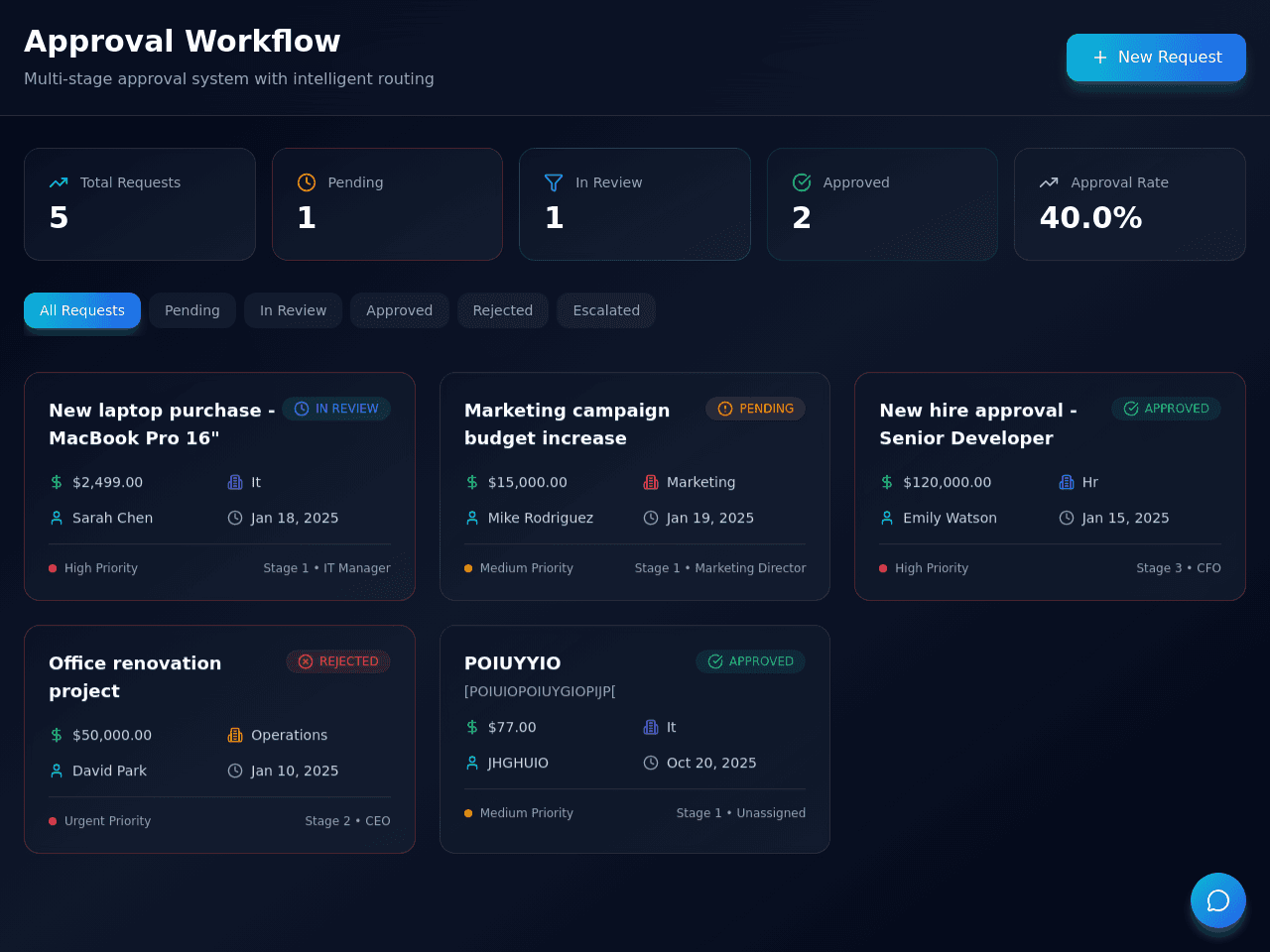Click dollar icon next to $77.00
1270x952 pixels.
(x=472, y=727)
